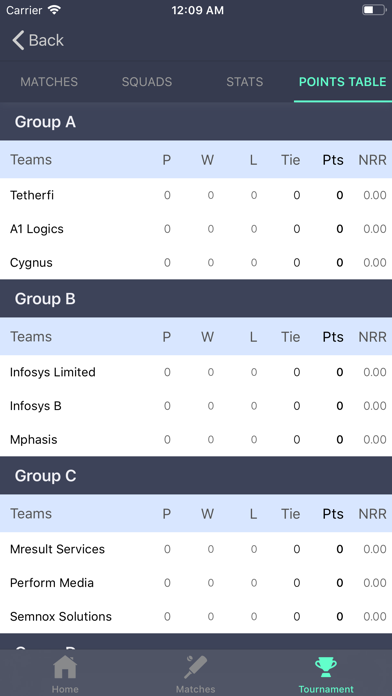
Task: Open the STATS tab
Action: (x=245, y=82)
